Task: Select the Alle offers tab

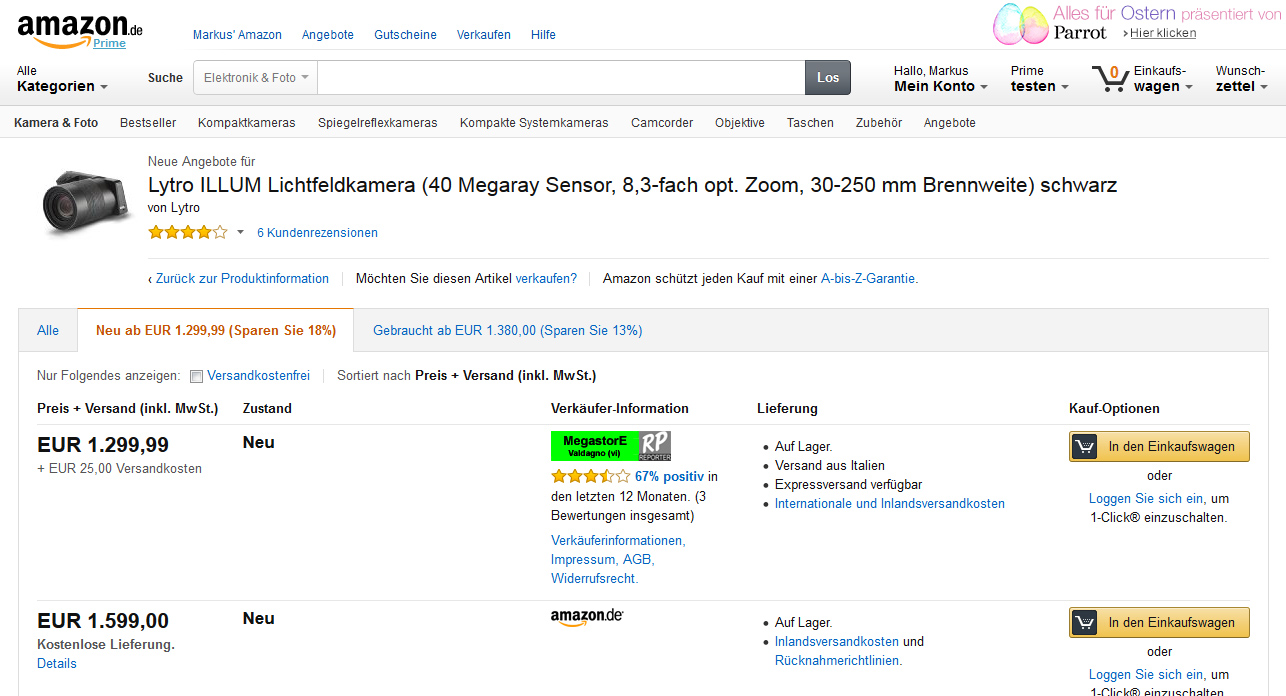Action: pos(48,331)
